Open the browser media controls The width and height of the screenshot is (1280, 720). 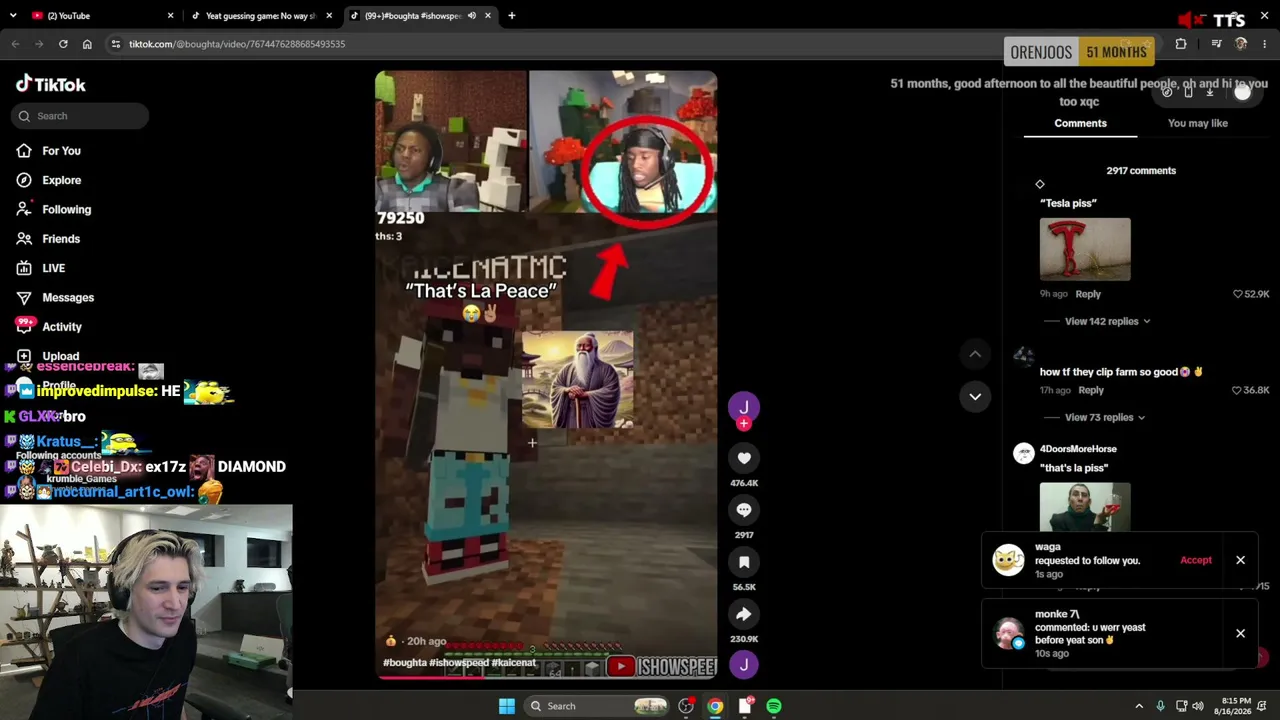click(x=1216, y=44)
